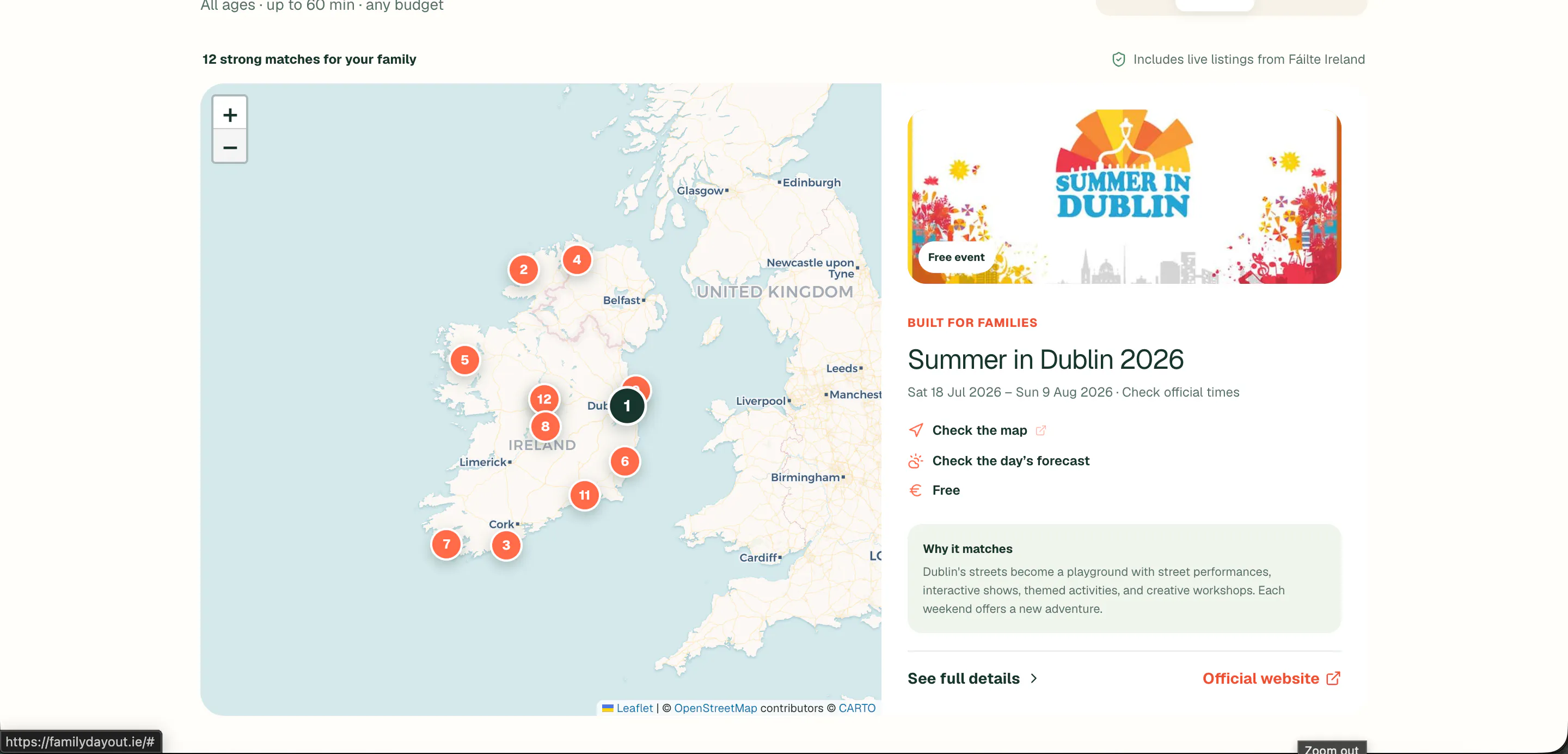Viewport: 1568px width, 754px height.
Task: Click the shield icon beside Fáilte Ireland listings
Action: 1118,59
